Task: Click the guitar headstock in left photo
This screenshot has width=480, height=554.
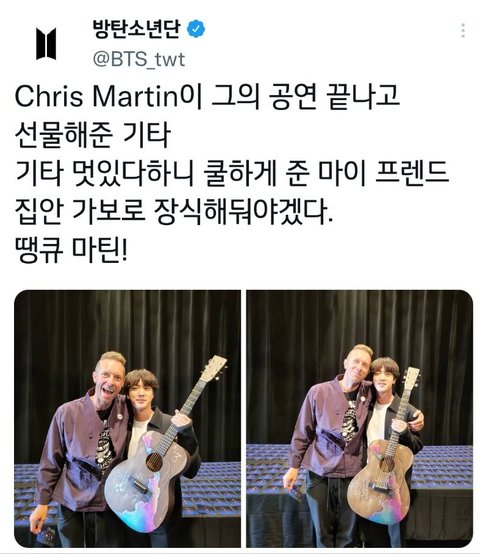Action: tap(213, 369)
